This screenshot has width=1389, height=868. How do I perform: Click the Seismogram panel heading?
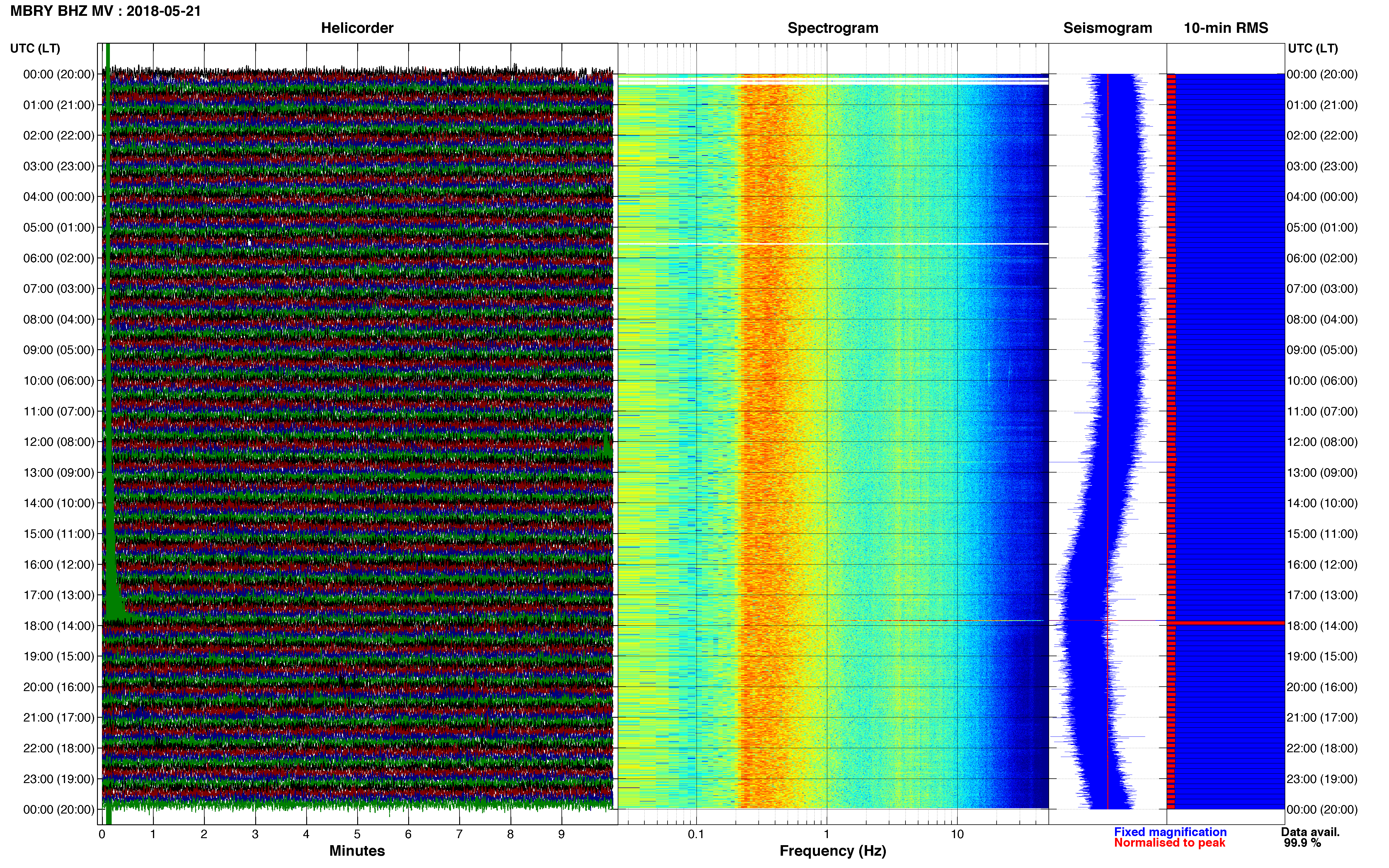pyautogui.click(x=1108, y=28)
